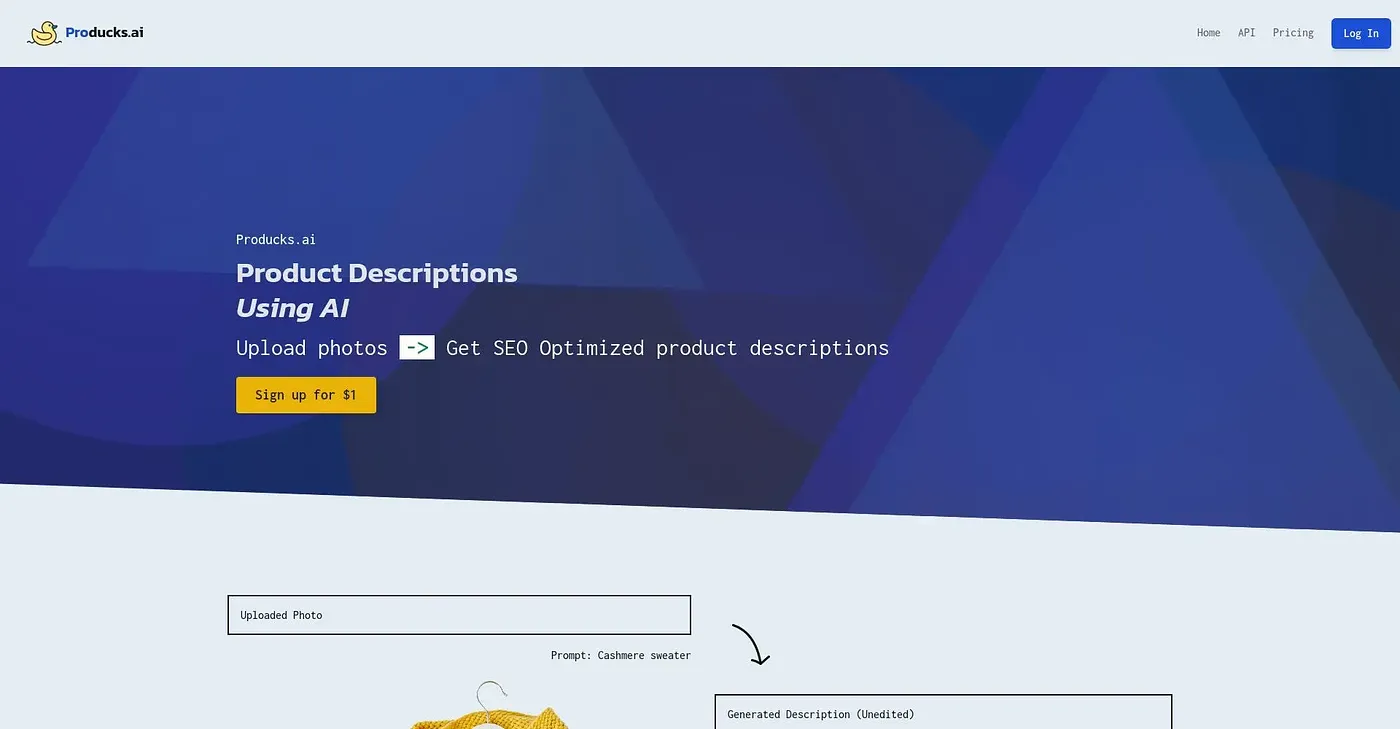Open the Pricing page link
Screen dimensions: 1400x729
point(1293,33)
